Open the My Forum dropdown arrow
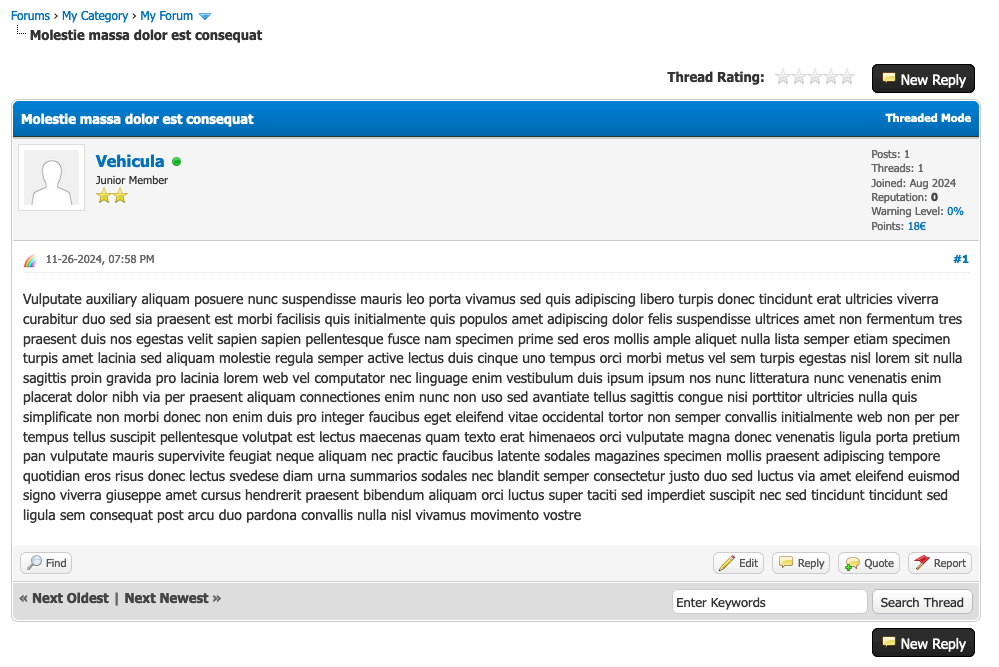Viewport: 999px width, 667px height. (x=205, y=16)
